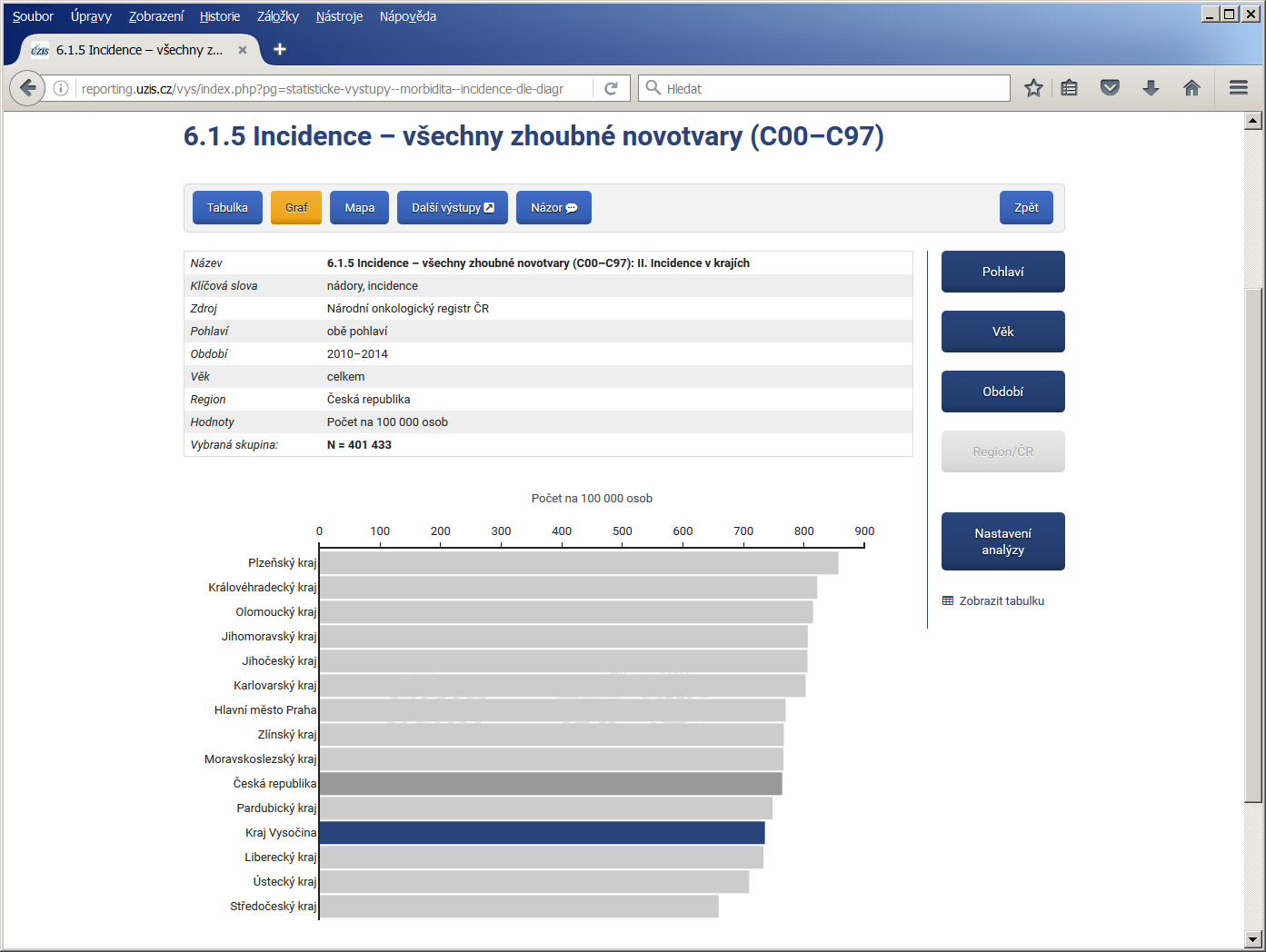Click the Jihomoravský kraj bar
This screenshot has width=1266, height=952.
click(563, 637)
